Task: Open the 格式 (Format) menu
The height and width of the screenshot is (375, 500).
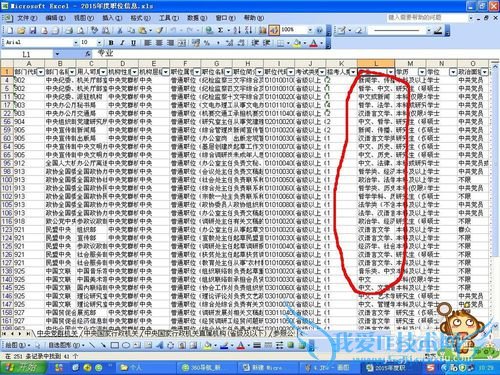Action: coord(141,18)
